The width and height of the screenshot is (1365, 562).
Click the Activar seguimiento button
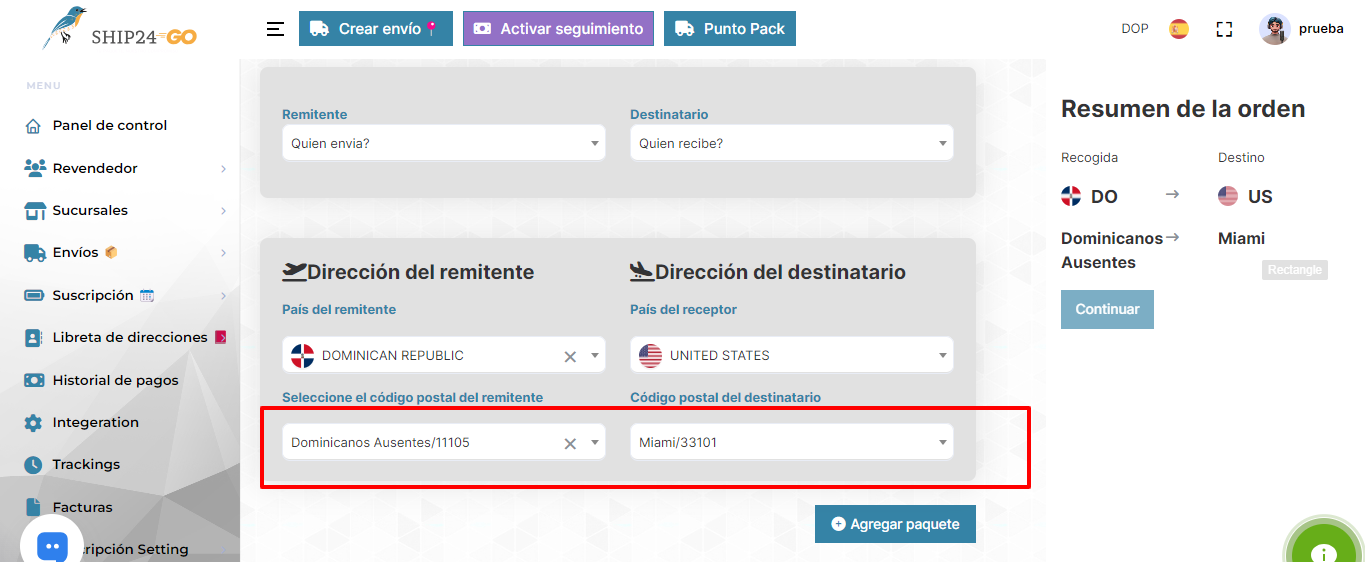[x=558, y=29]
